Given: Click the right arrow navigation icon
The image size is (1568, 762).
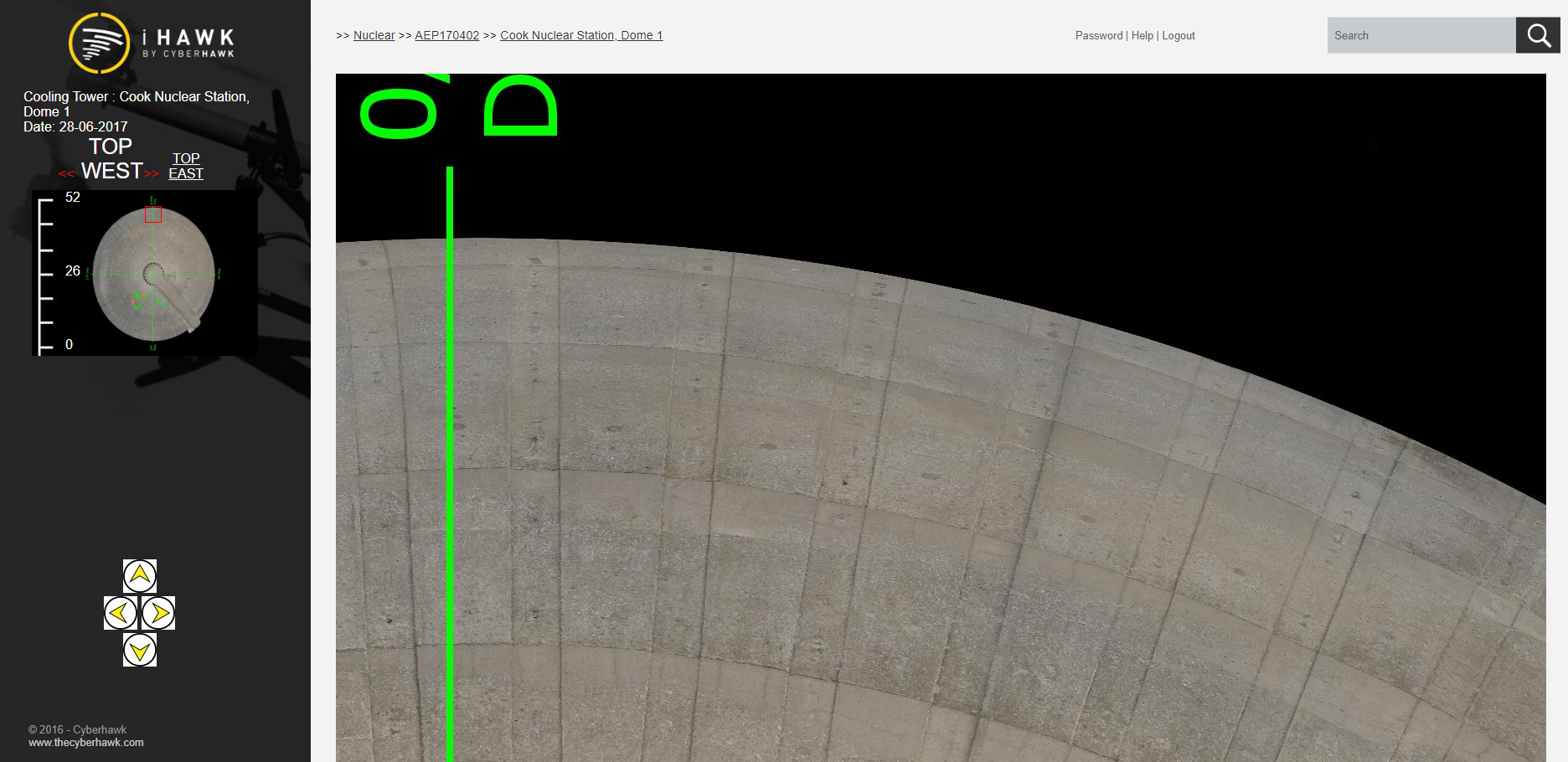Looking at the screenshot, I should [158, 613].
